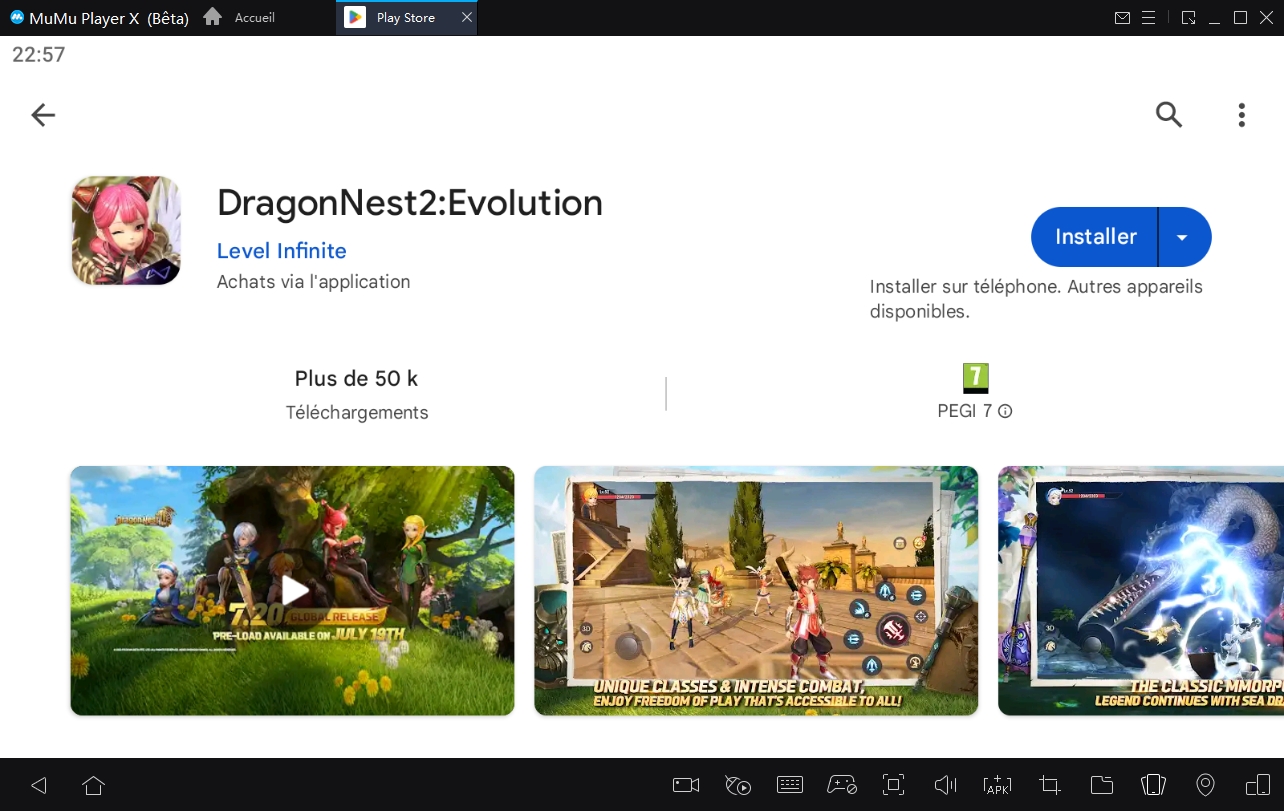This screenshot has width=1284, height=811.
Task: Open the APK installer
Action: point(997,785)
